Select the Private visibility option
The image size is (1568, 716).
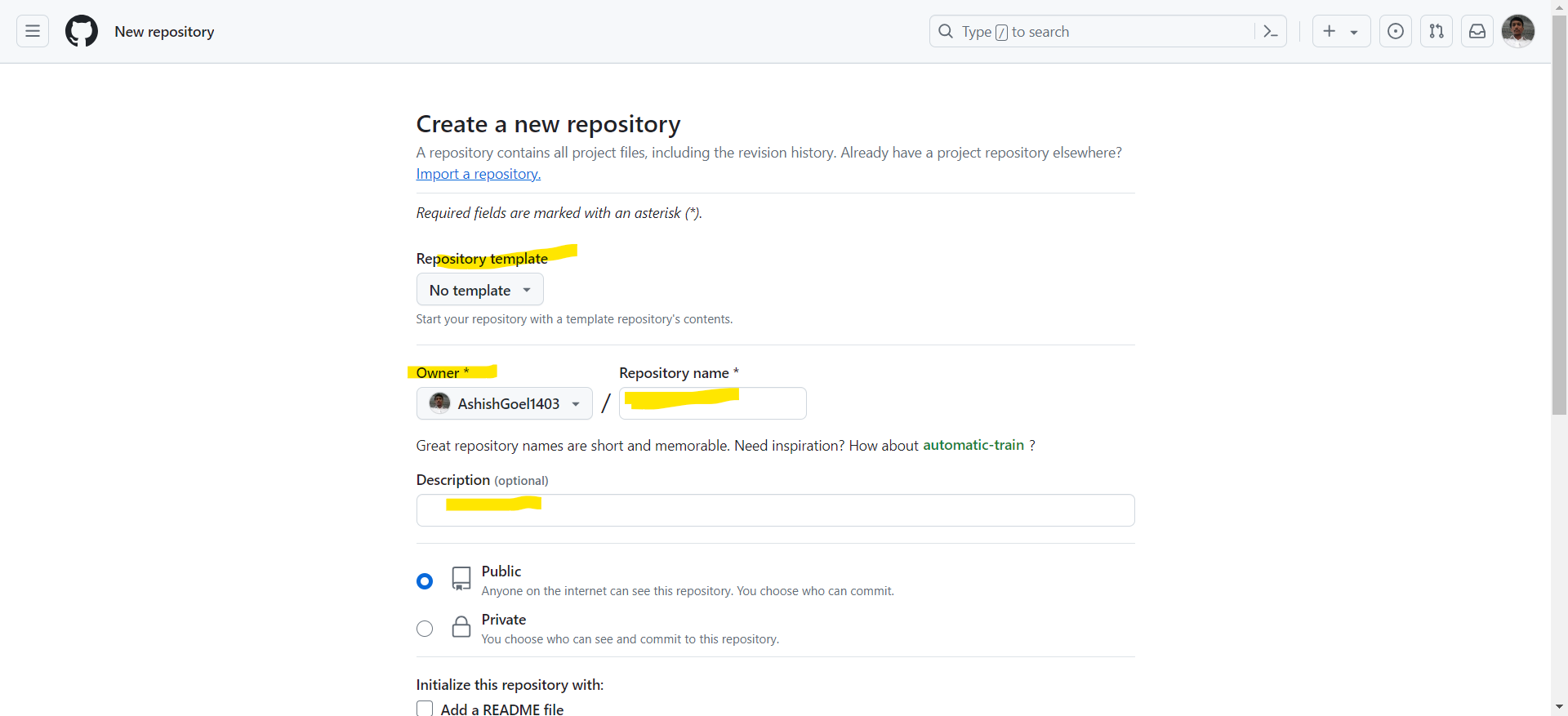coord(425,629)
